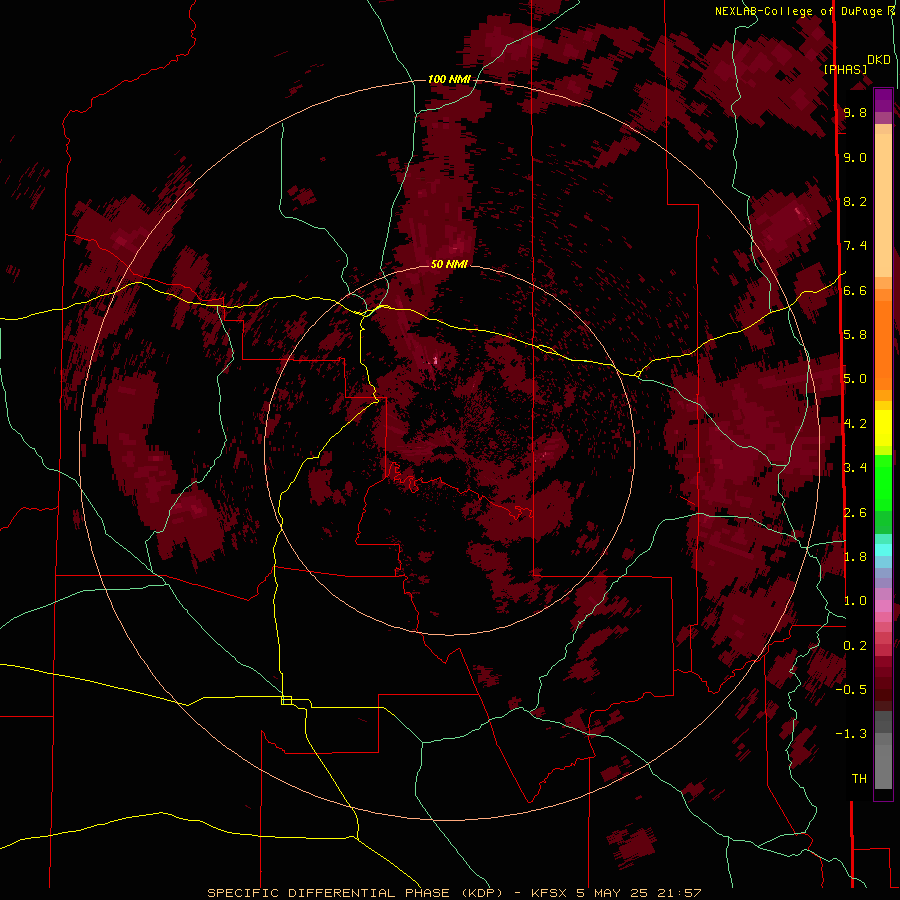Click the 50 NMI range ring label

[x=449, y=264]
